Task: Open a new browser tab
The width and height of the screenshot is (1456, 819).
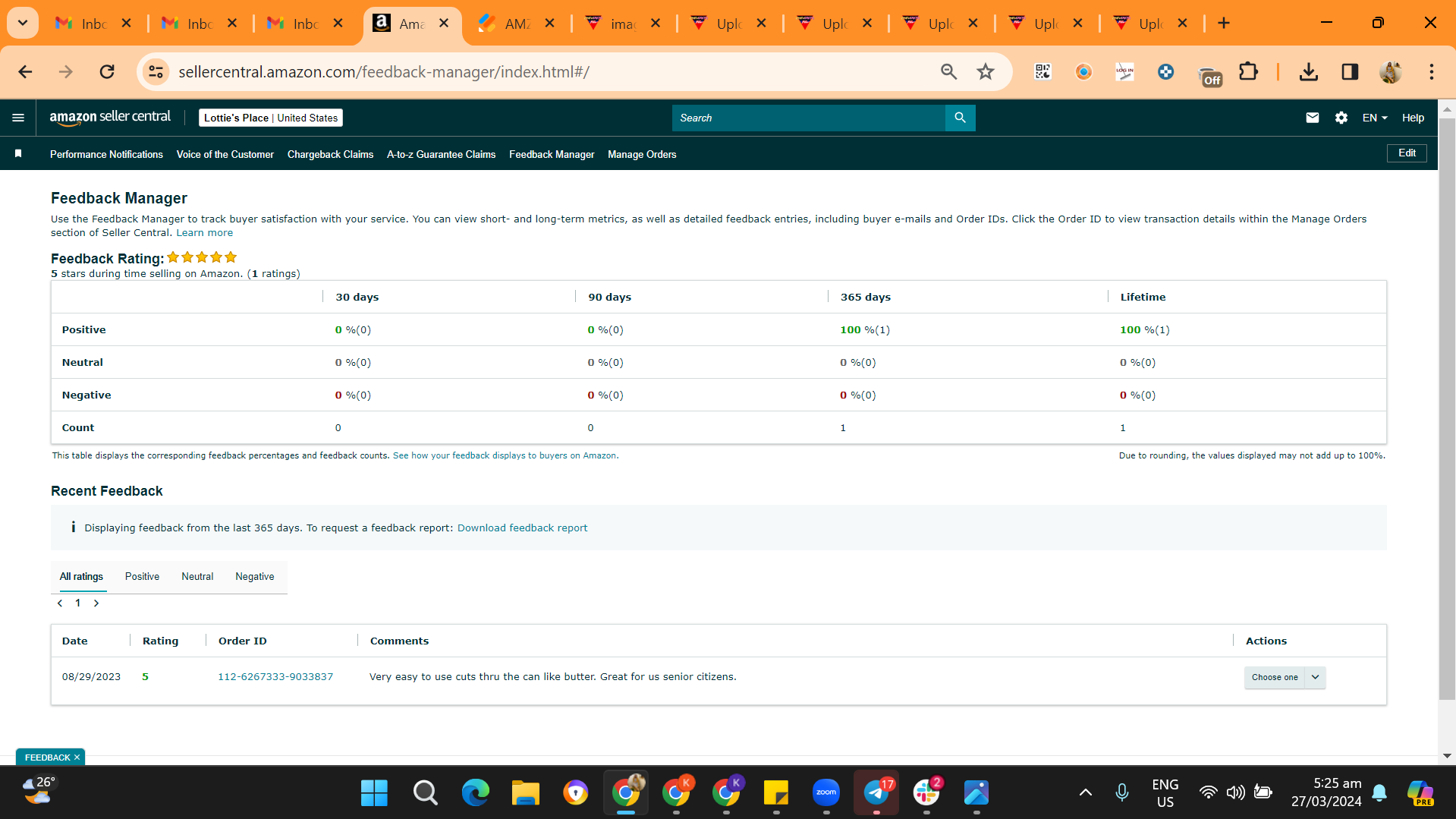Action: (1223, 24)
